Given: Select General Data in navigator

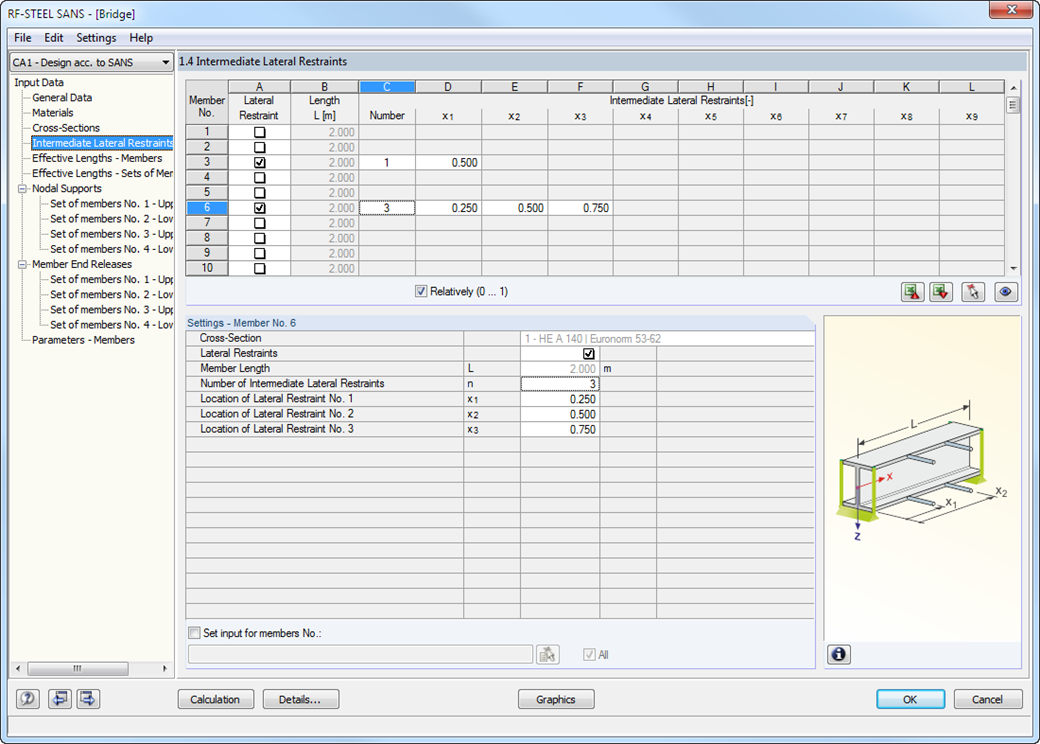Looking at the screenshot, I should coord(62,97).
